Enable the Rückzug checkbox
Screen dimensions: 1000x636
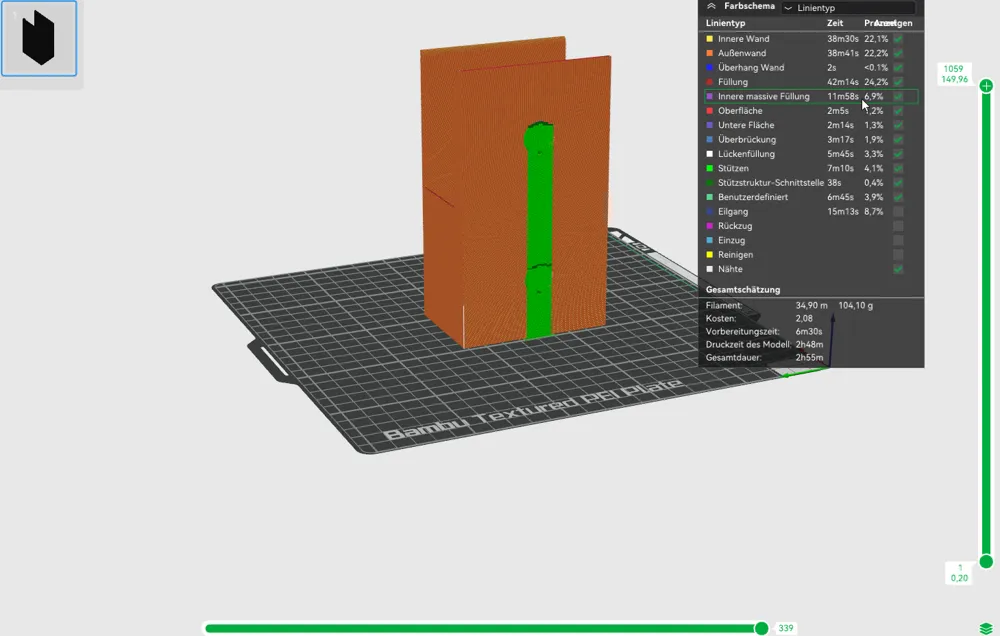898,226
